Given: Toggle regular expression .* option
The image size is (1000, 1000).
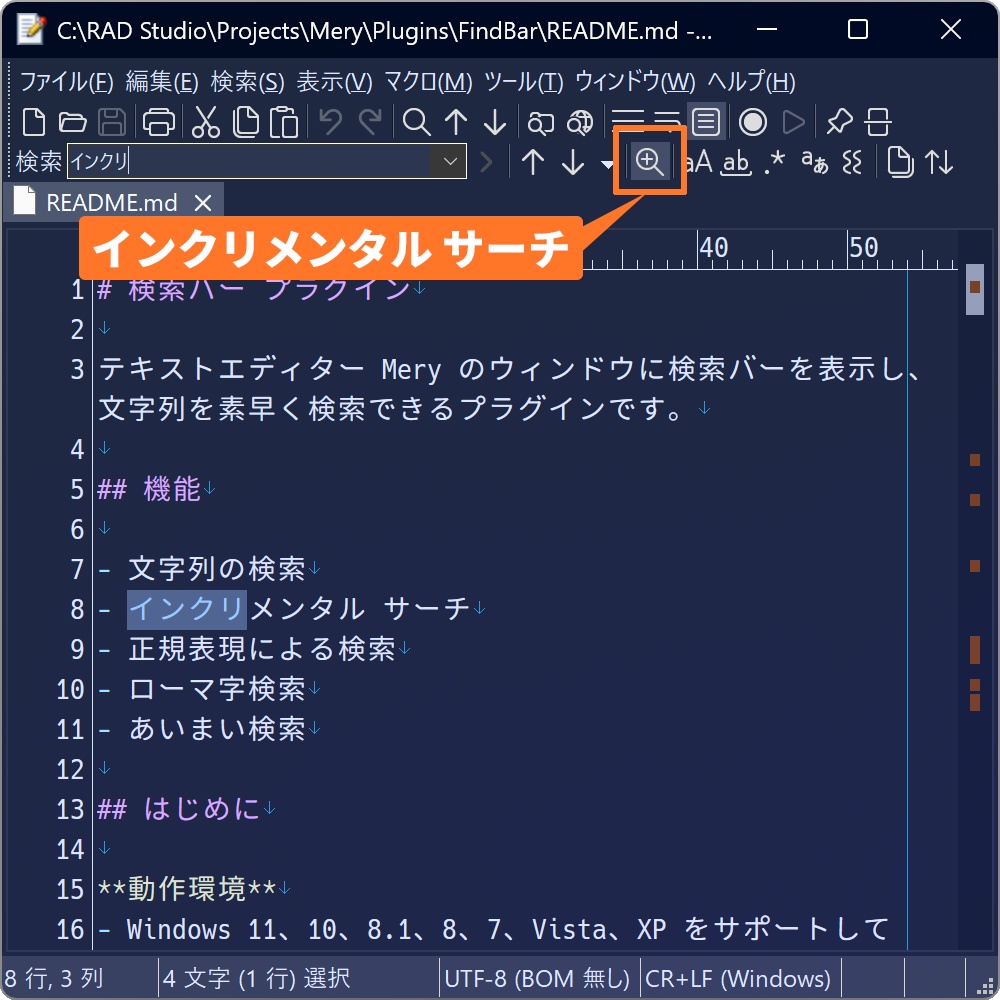Looking at the screenshot, I should [774, 162].
